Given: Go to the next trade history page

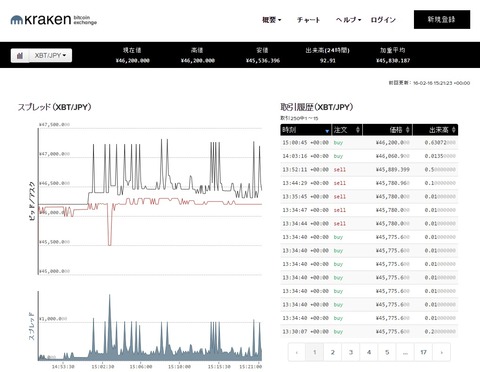Looking at the screenshot, I should pyautogui.click(x=442, y=352).
